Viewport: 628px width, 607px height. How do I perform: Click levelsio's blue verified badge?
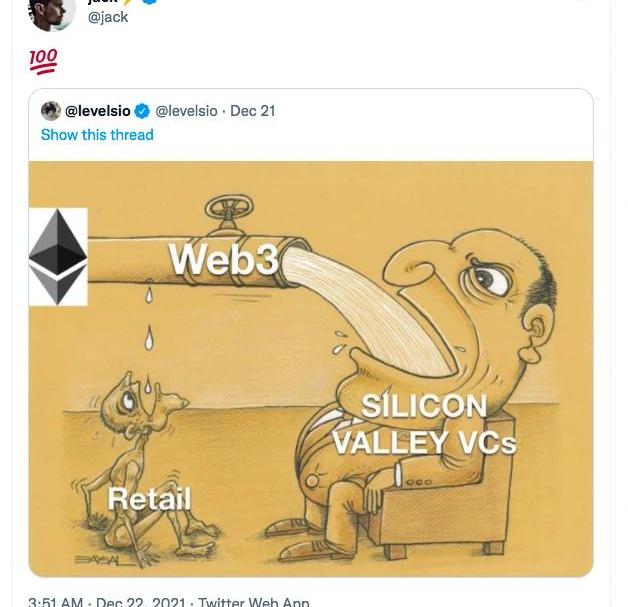coord(143,111)
